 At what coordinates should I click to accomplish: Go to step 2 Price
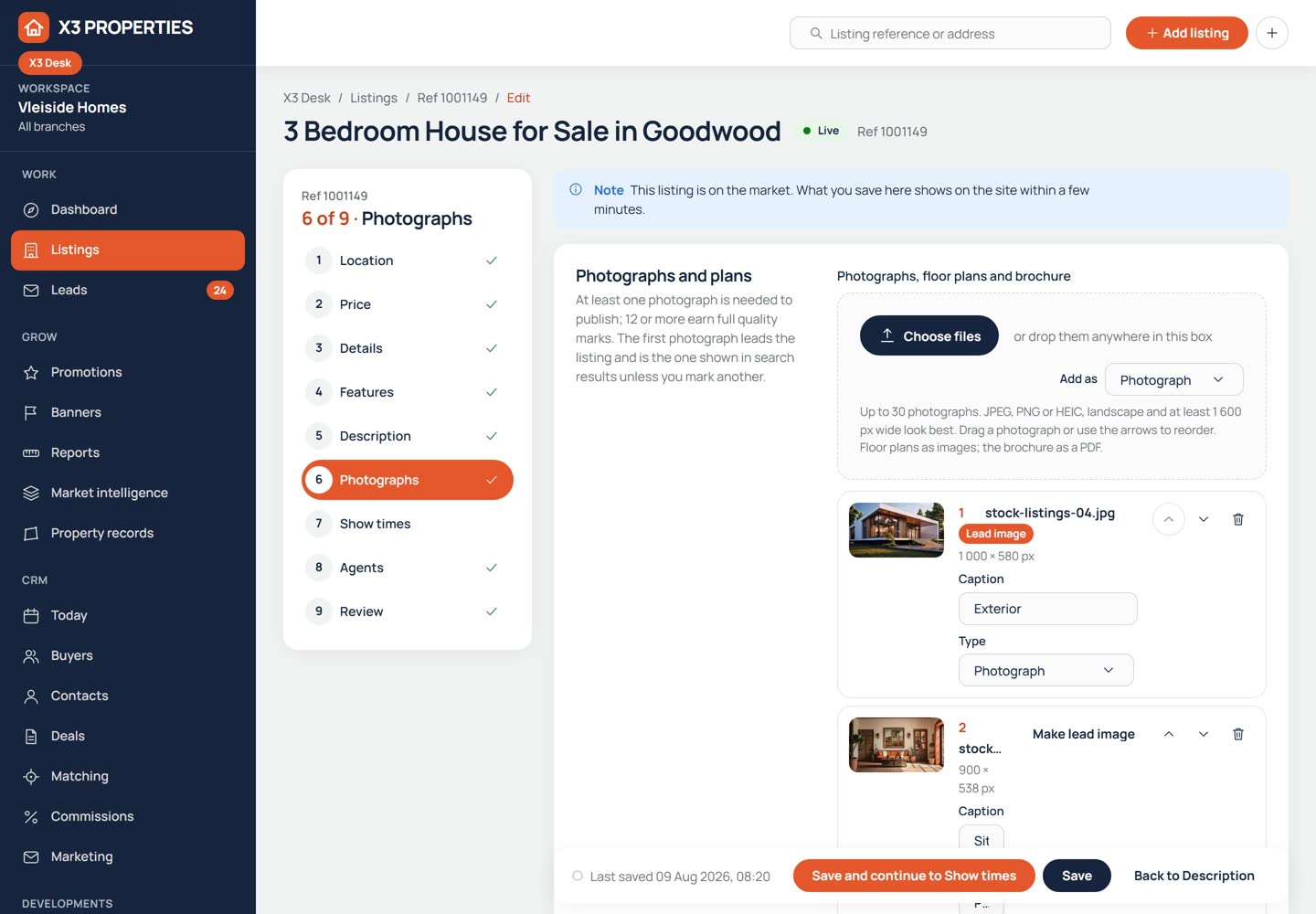click(408, 304)
